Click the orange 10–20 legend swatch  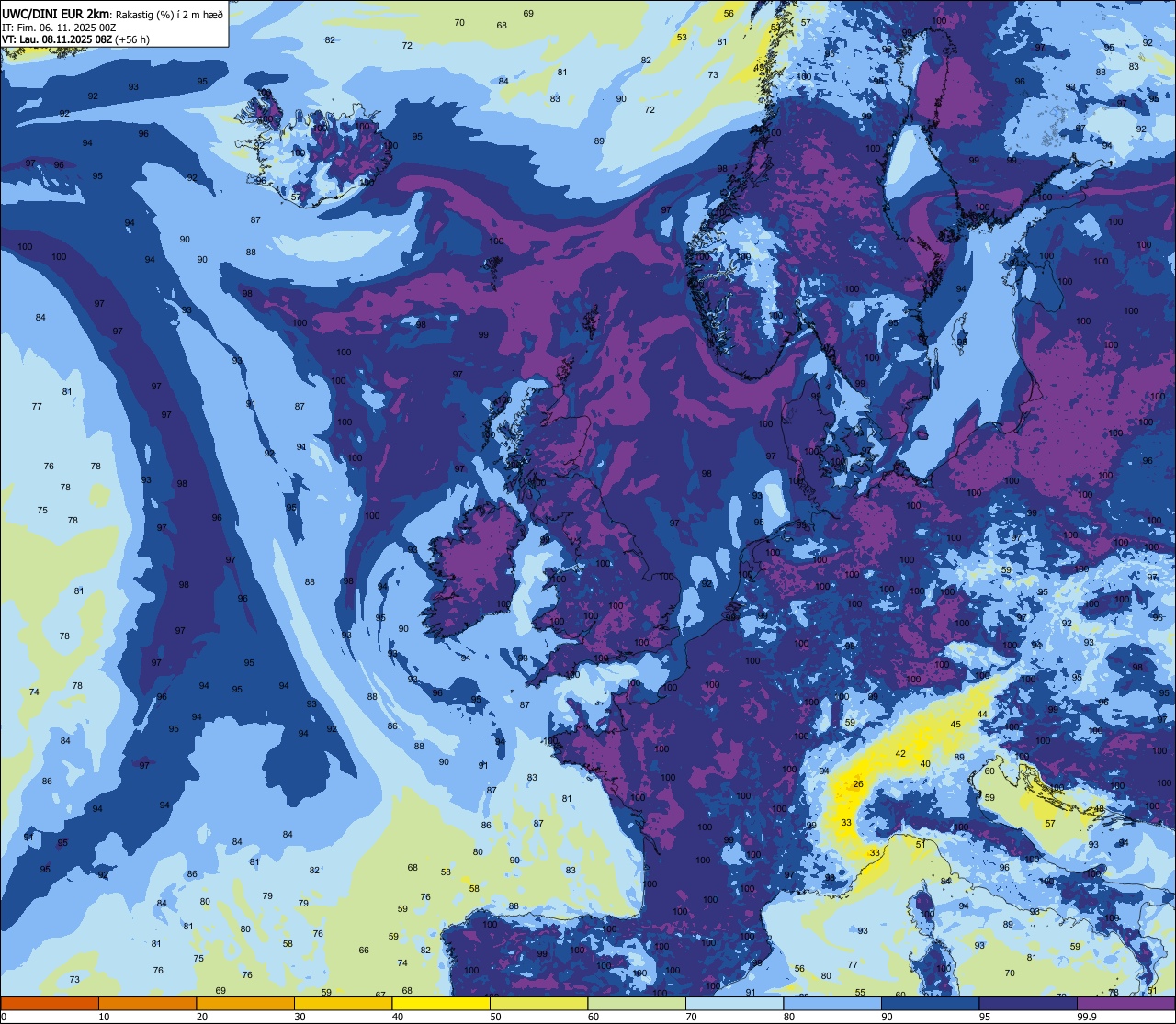pyautogui.click(x=147, y=1003)
